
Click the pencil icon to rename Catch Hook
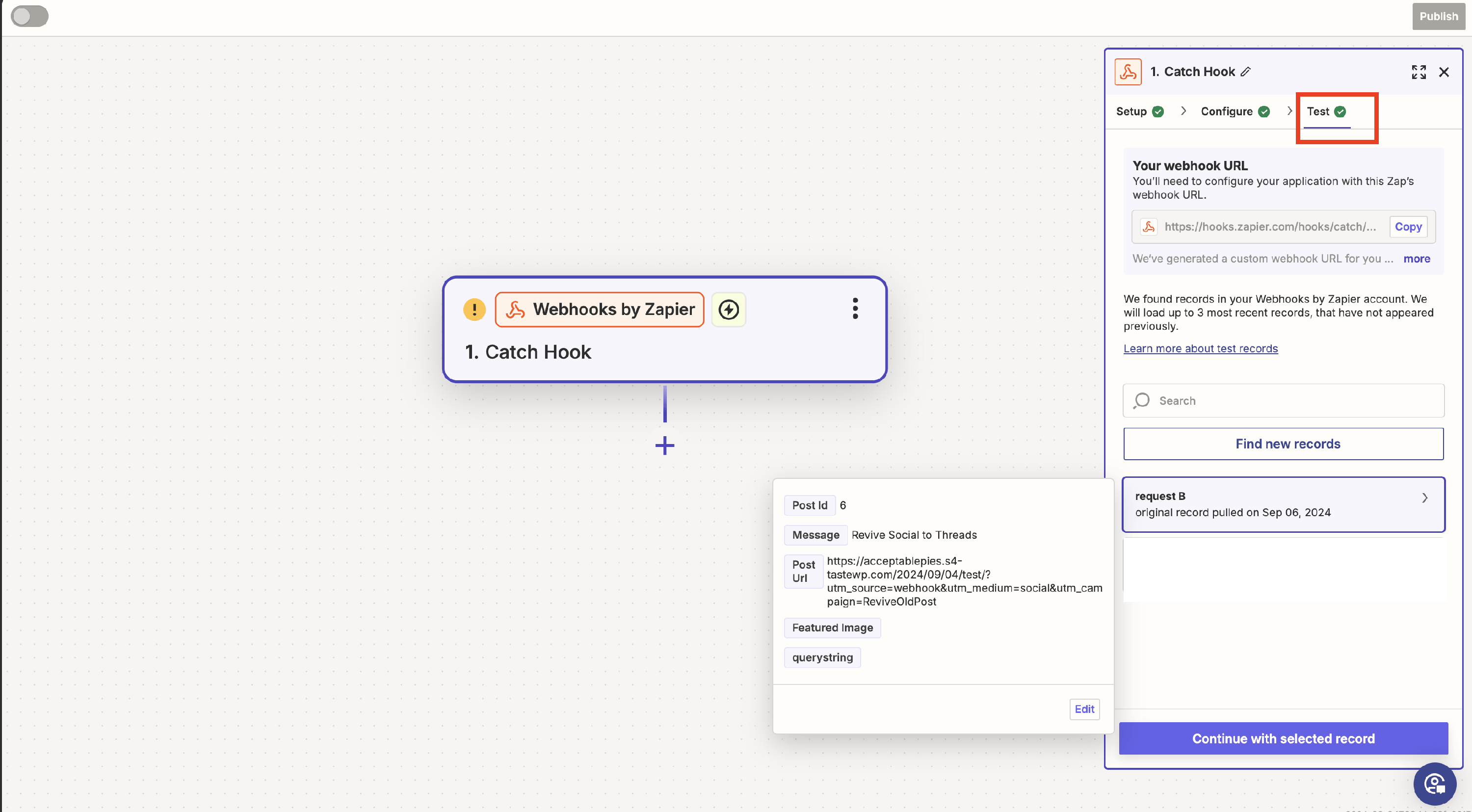(1246, 72)
